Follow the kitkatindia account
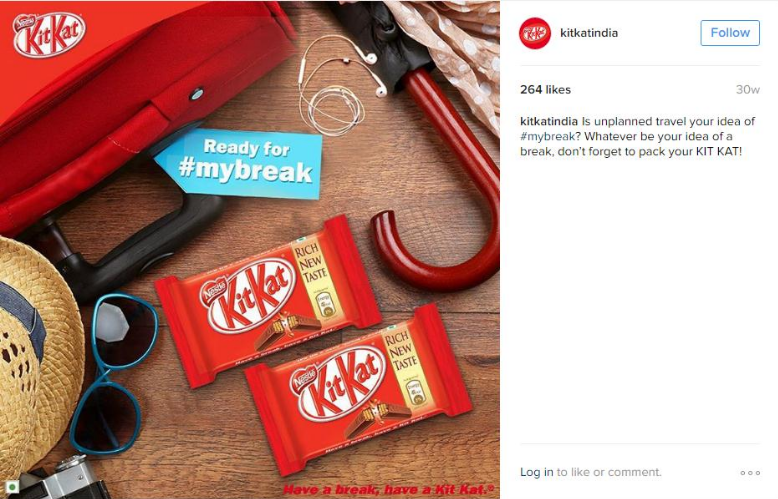 [730, 33]
